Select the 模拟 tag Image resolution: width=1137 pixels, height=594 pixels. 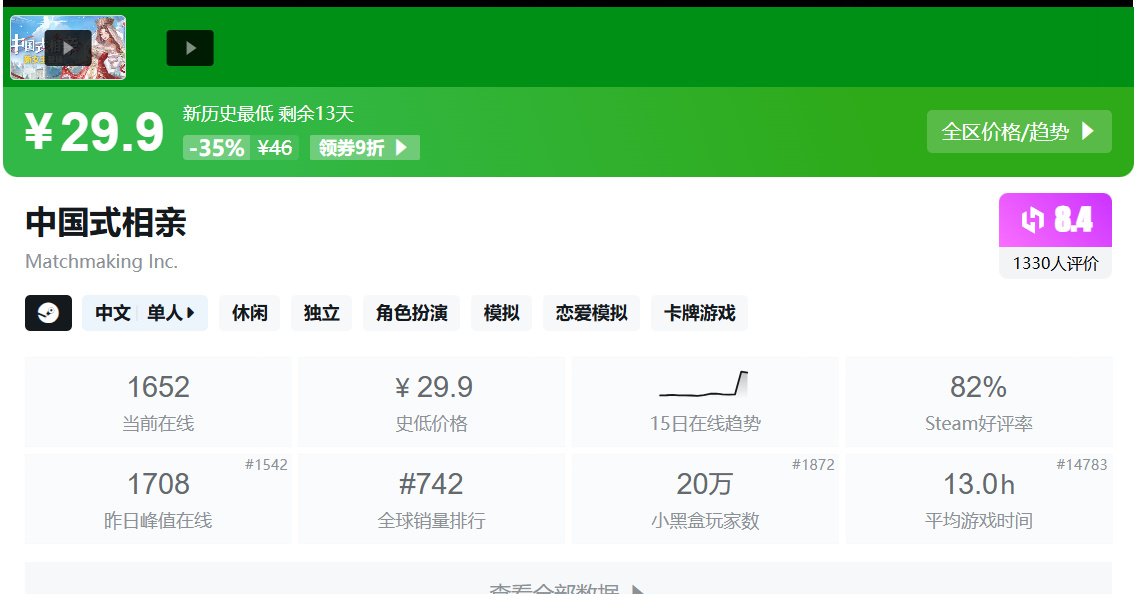pos(501,313)
